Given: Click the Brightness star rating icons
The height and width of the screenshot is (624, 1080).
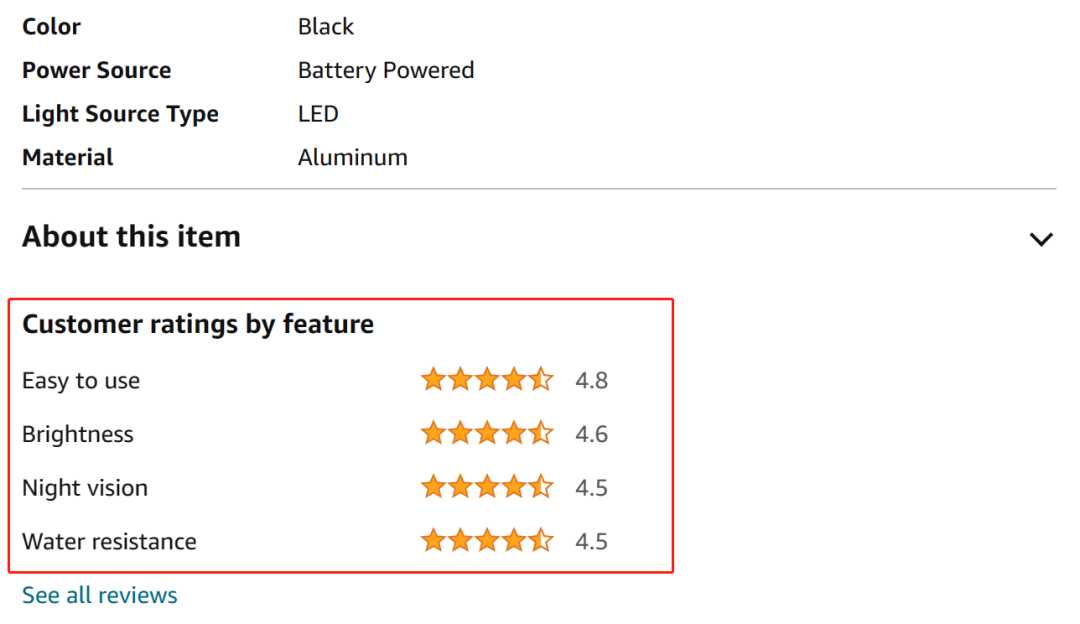Looking at the screenshot, I should pyautogui.click(x=487, y=433).
